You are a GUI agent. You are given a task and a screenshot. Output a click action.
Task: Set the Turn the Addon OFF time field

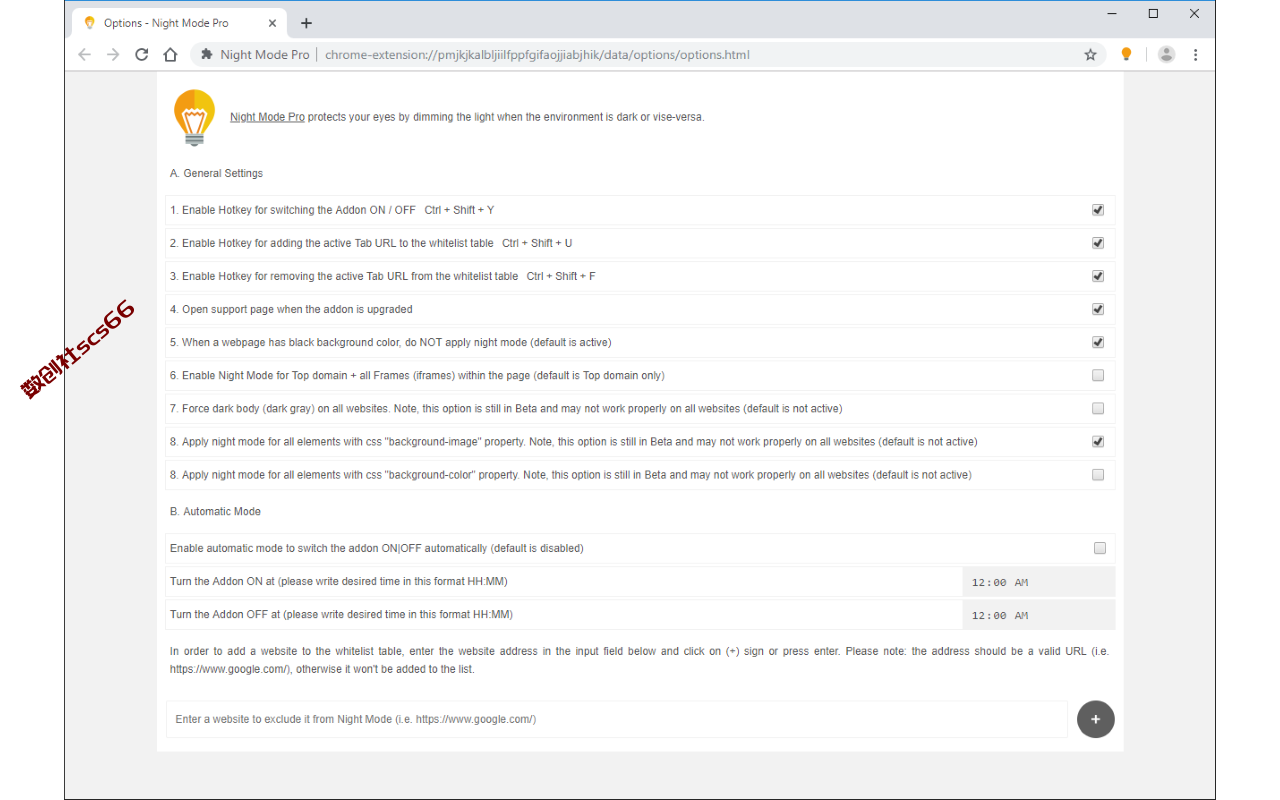pyautogui.click(x=1038, y=615)
